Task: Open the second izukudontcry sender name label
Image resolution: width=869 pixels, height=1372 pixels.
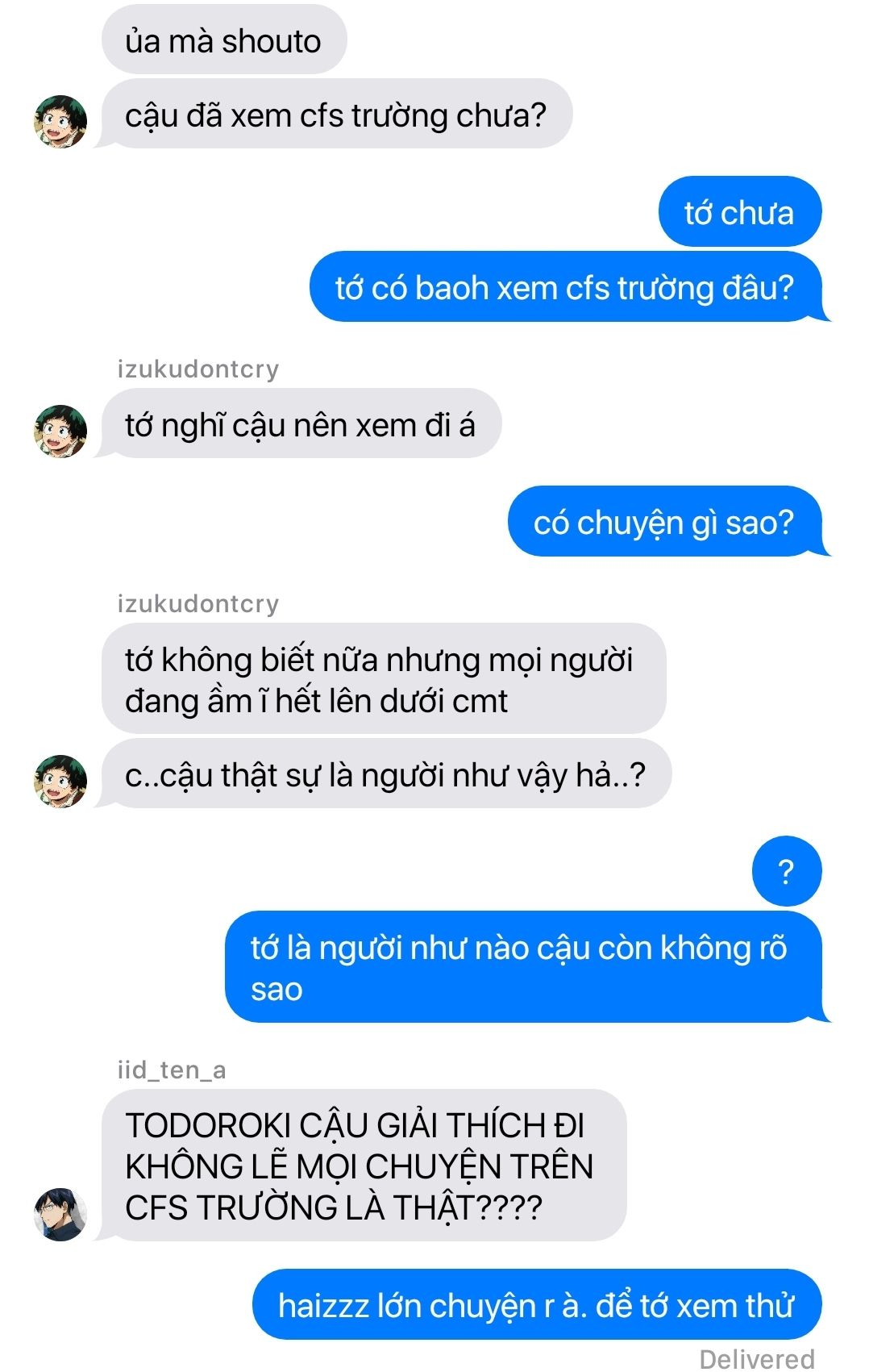Action: coord(198,603)
